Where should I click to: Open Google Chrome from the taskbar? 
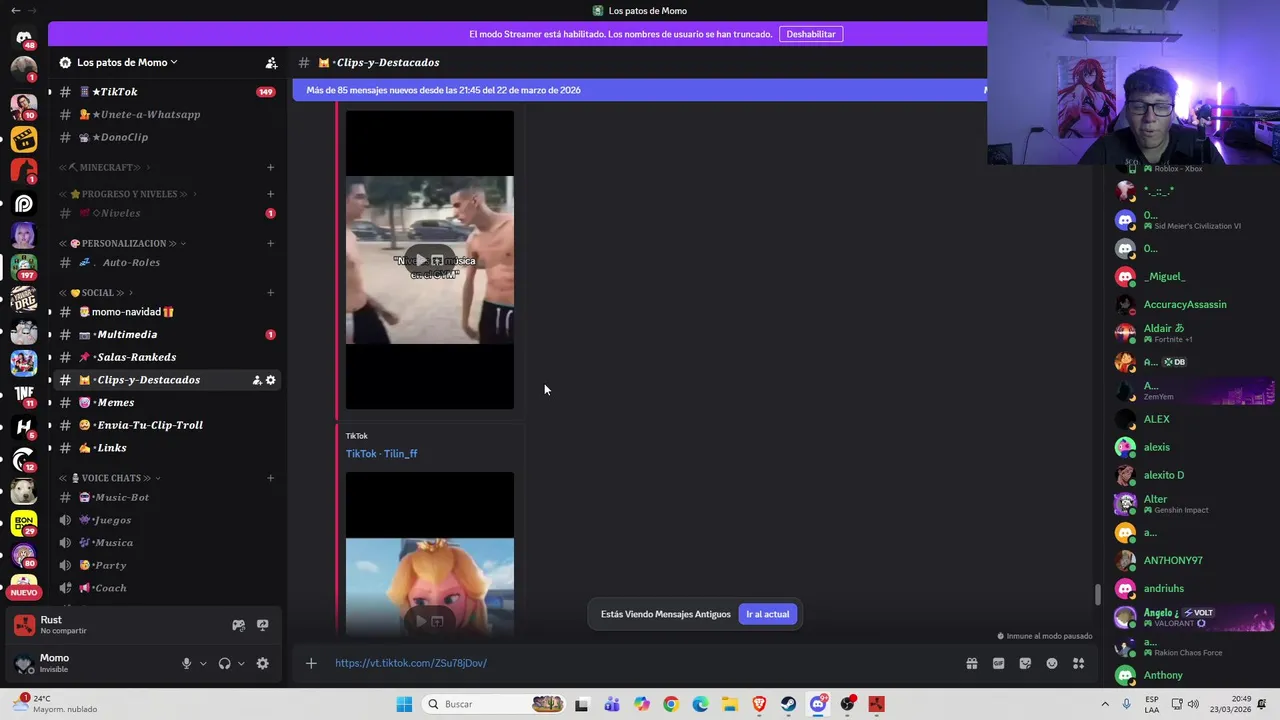[x=671, y=704]
